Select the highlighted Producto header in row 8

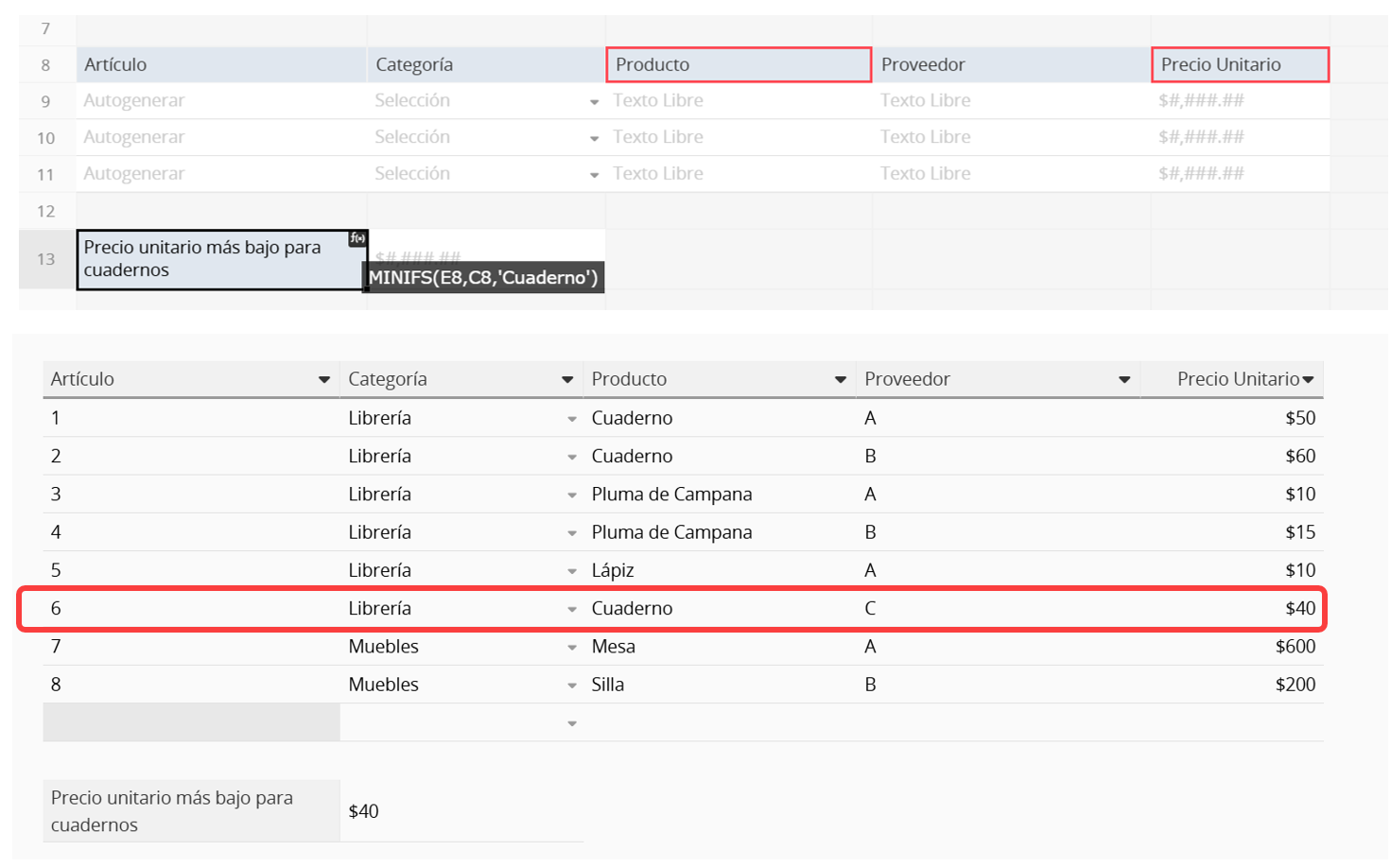[x=738, y=64]
